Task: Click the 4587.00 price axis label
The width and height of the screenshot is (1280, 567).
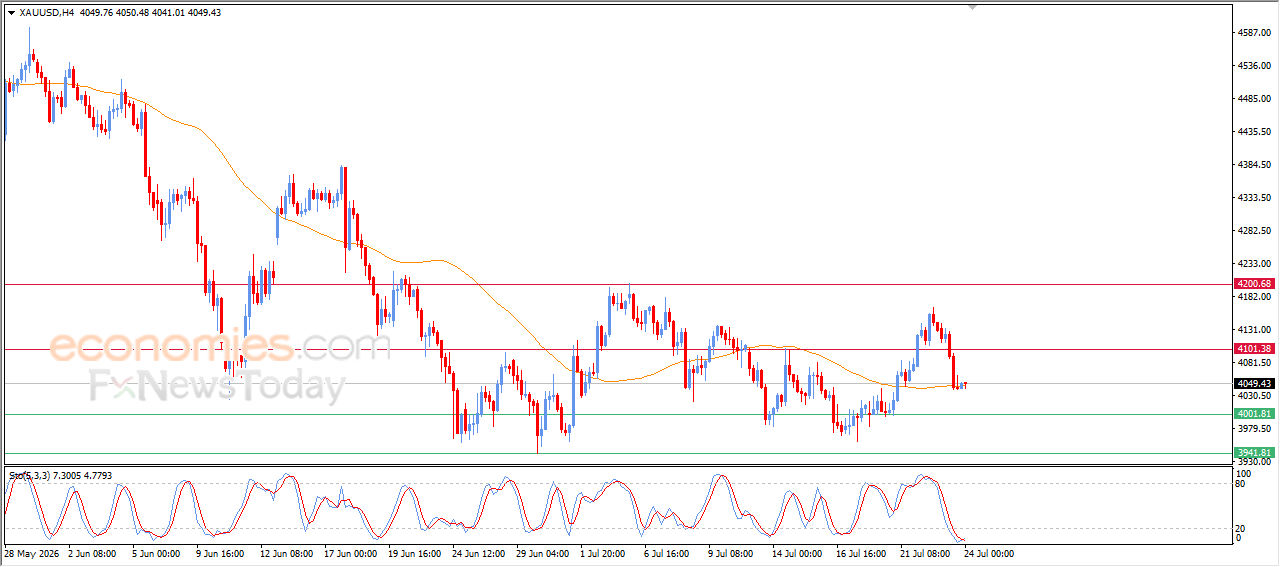Action: [x=1256, y=33]
